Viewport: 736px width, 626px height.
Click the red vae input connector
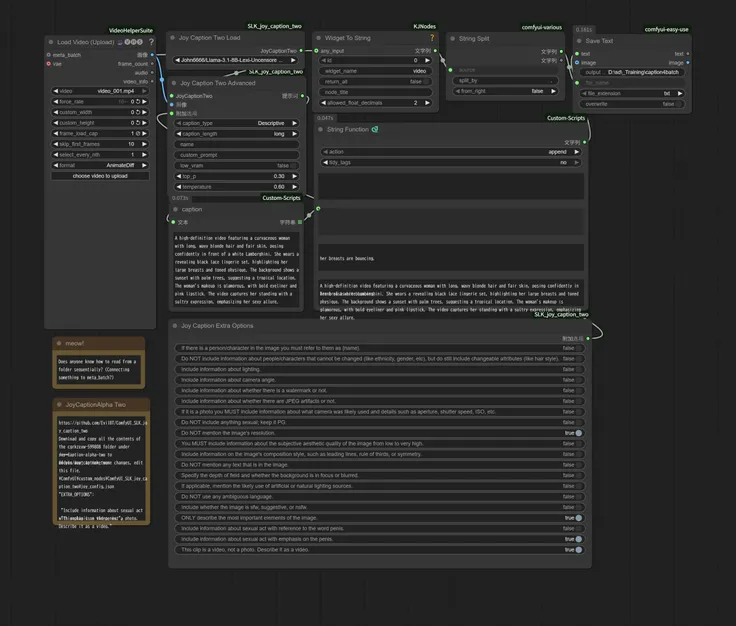48,64
